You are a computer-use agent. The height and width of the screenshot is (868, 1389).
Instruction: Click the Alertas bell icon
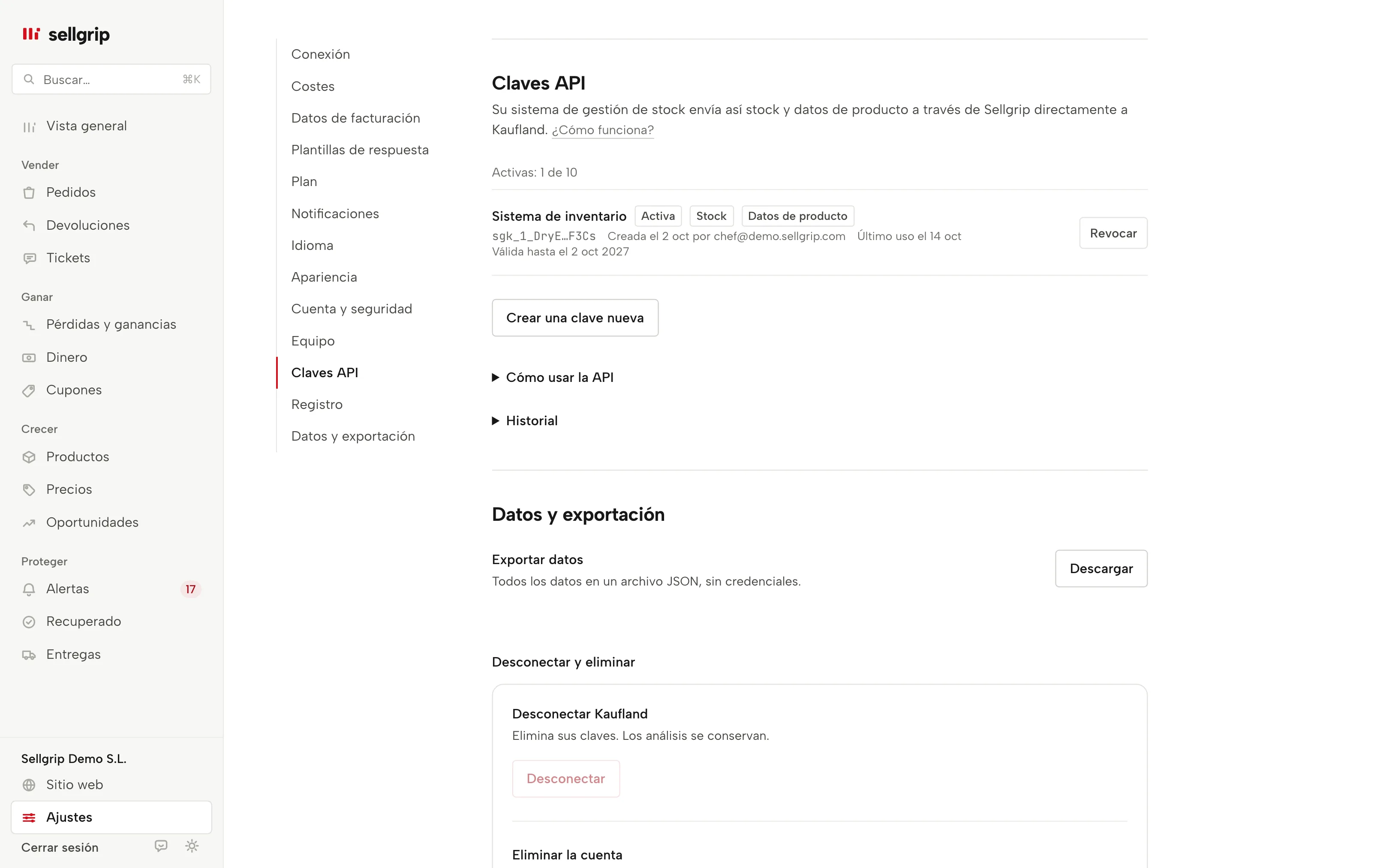(29, 589)
